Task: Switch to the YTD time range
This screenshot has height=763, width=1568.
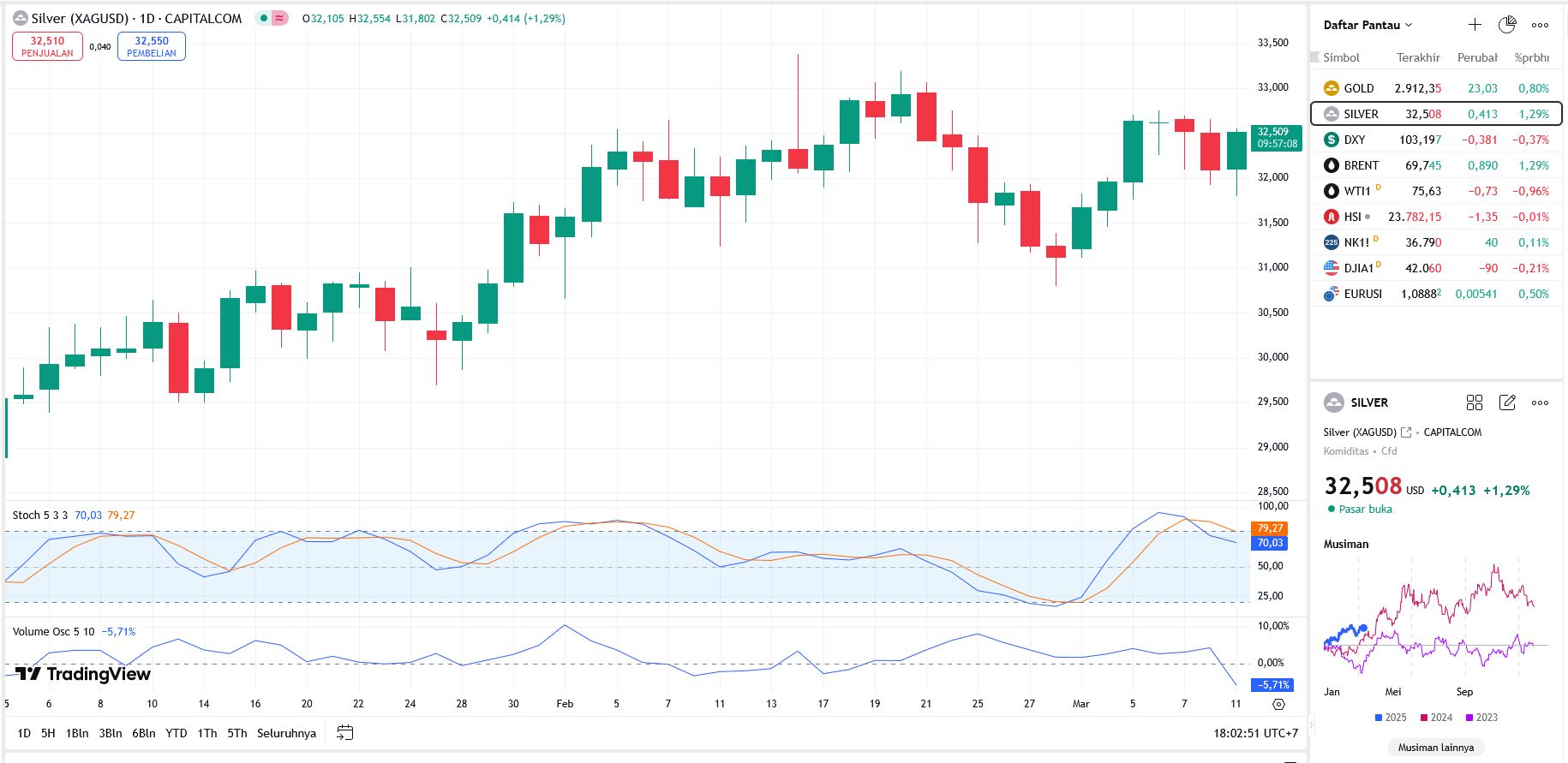Action: tap(176, 733)
